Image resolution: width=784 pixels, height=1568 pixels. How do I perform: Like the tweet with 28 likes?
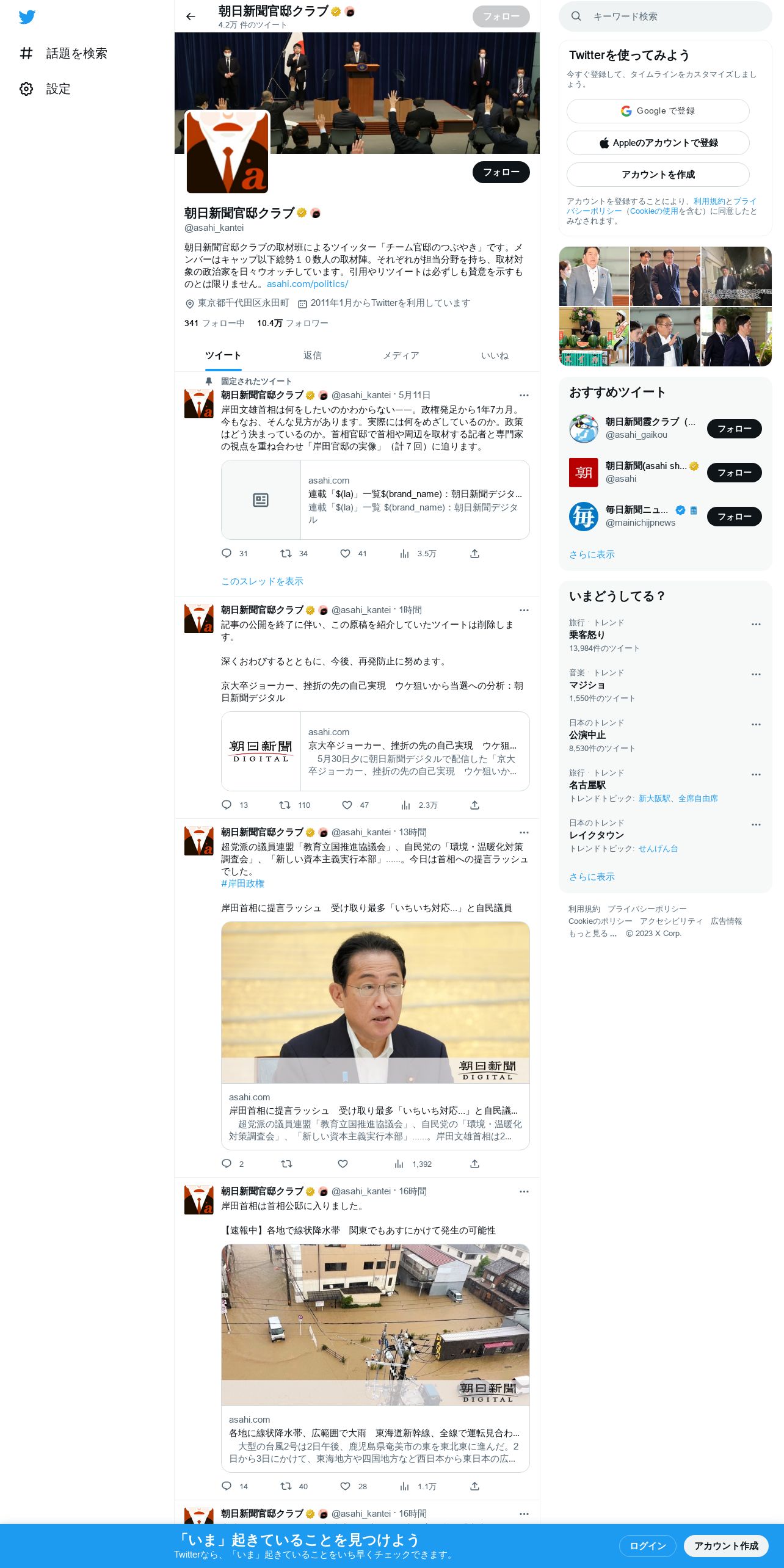click(353, 1486)
